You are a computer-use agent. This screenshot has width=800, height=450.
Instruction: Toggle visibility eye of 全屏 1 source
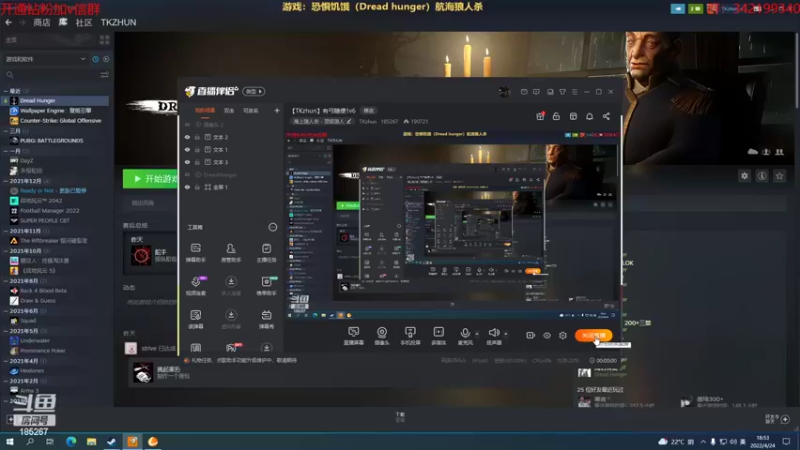pos(187,187)
